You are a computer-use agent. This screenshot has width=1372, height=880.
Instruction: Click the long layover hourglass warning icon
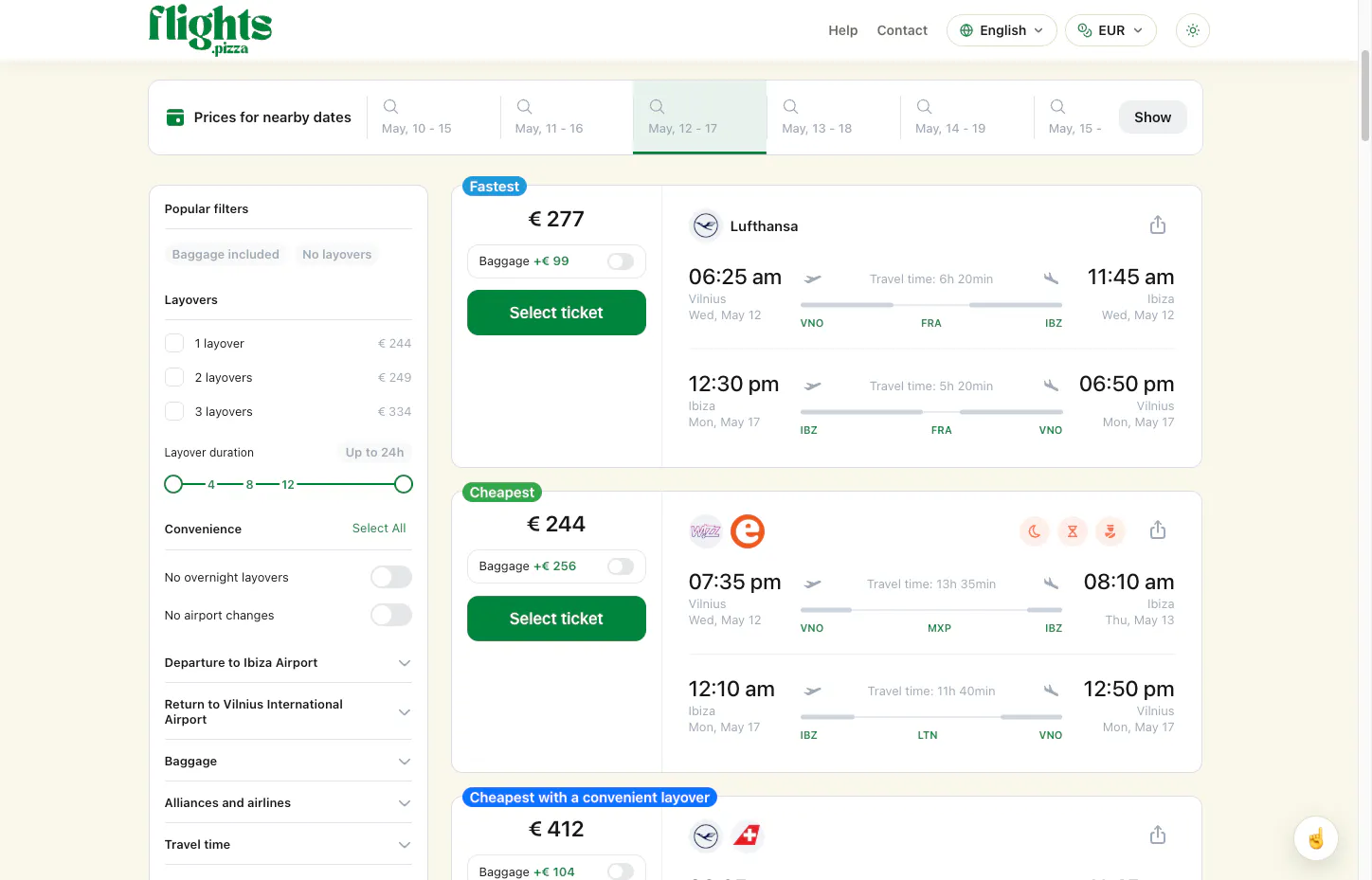[1073, 531]
